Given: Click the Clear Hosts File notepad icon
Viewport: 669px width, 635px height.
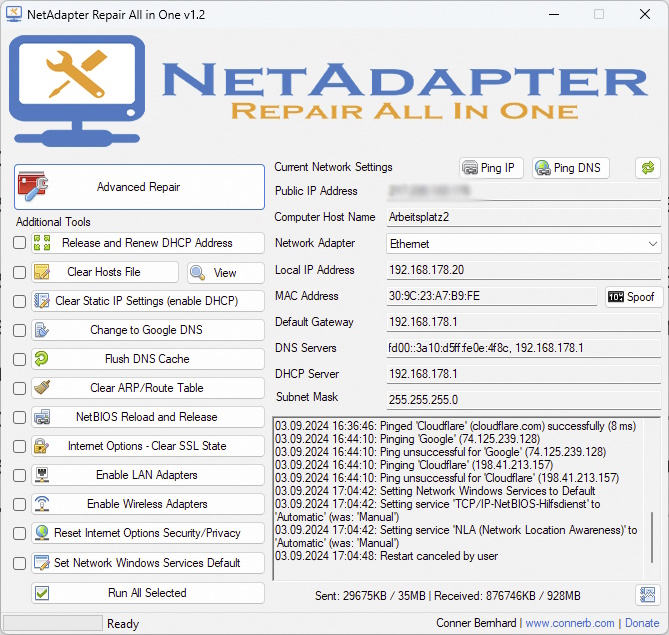Looking at the screenshot, I should [42, 272].
